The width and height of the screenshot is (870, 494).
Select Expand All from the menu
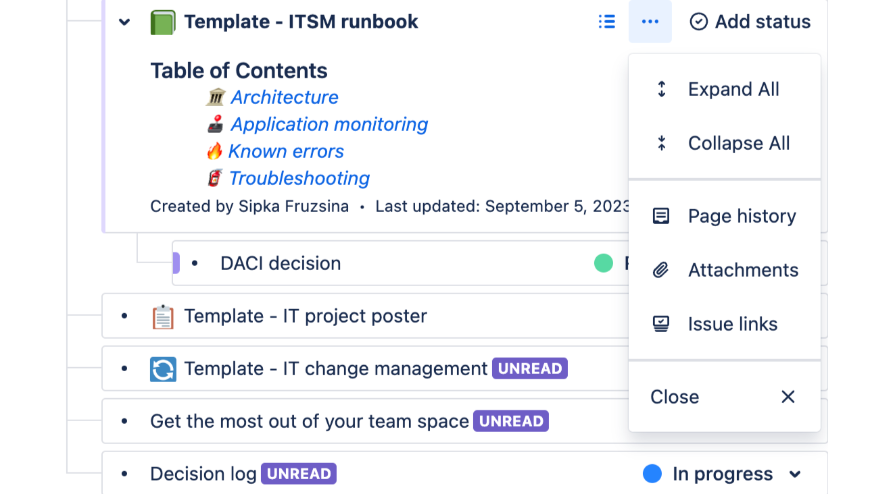click(x=733, y=89)
